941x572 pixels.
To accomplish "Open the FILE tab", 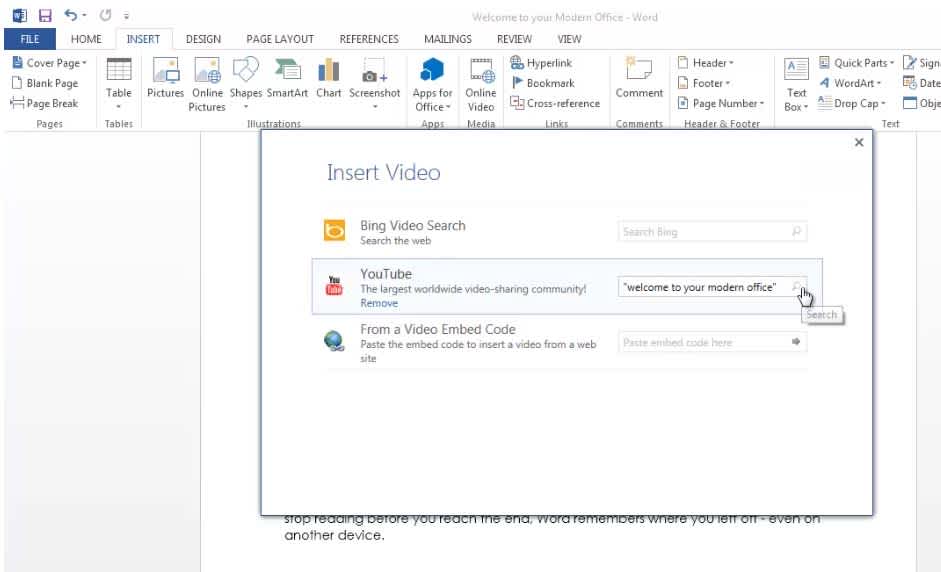I will click(x=29, y=39).
